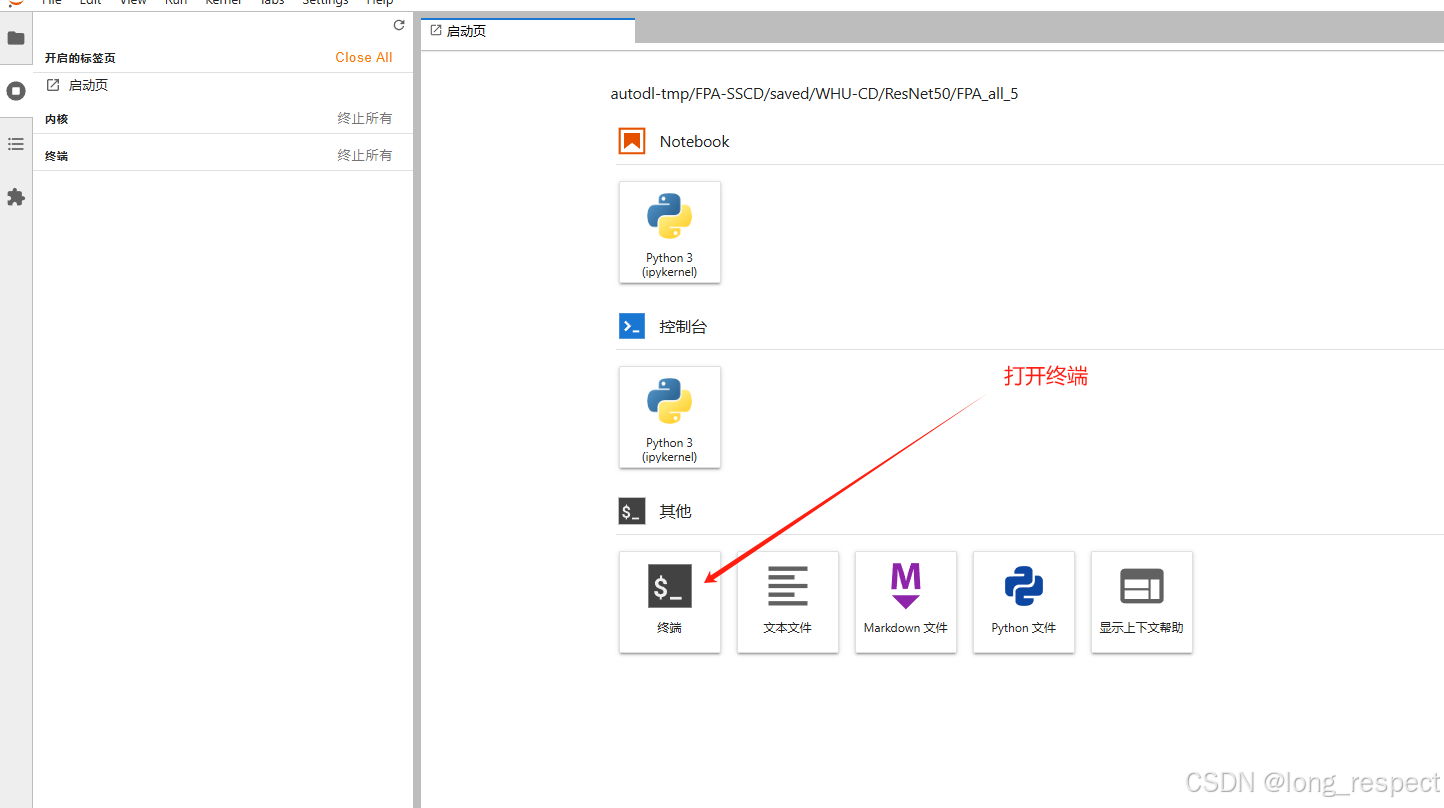Click the 其他 section title
This screenshot has height=808, width=1444.
click(676, 511)
